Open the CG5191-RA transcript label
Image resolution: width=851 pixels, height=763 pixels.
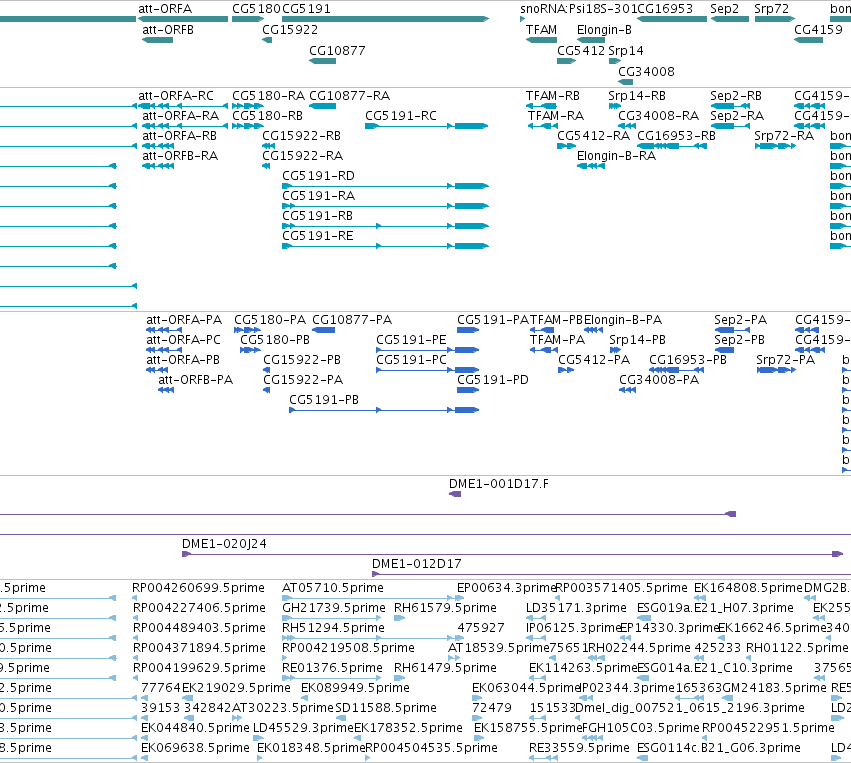click(318, 195)
